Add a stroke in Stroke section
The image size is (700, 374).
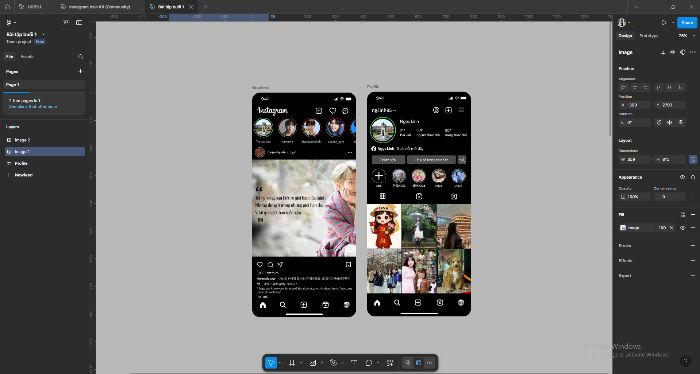click(693, 245)
